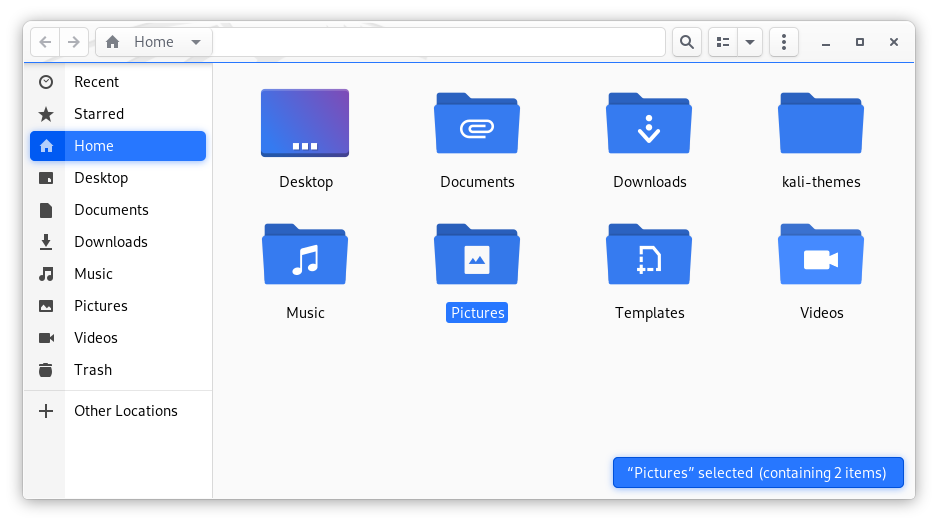Close the Files window
938x524 pixels.
[x=894, y=42]
